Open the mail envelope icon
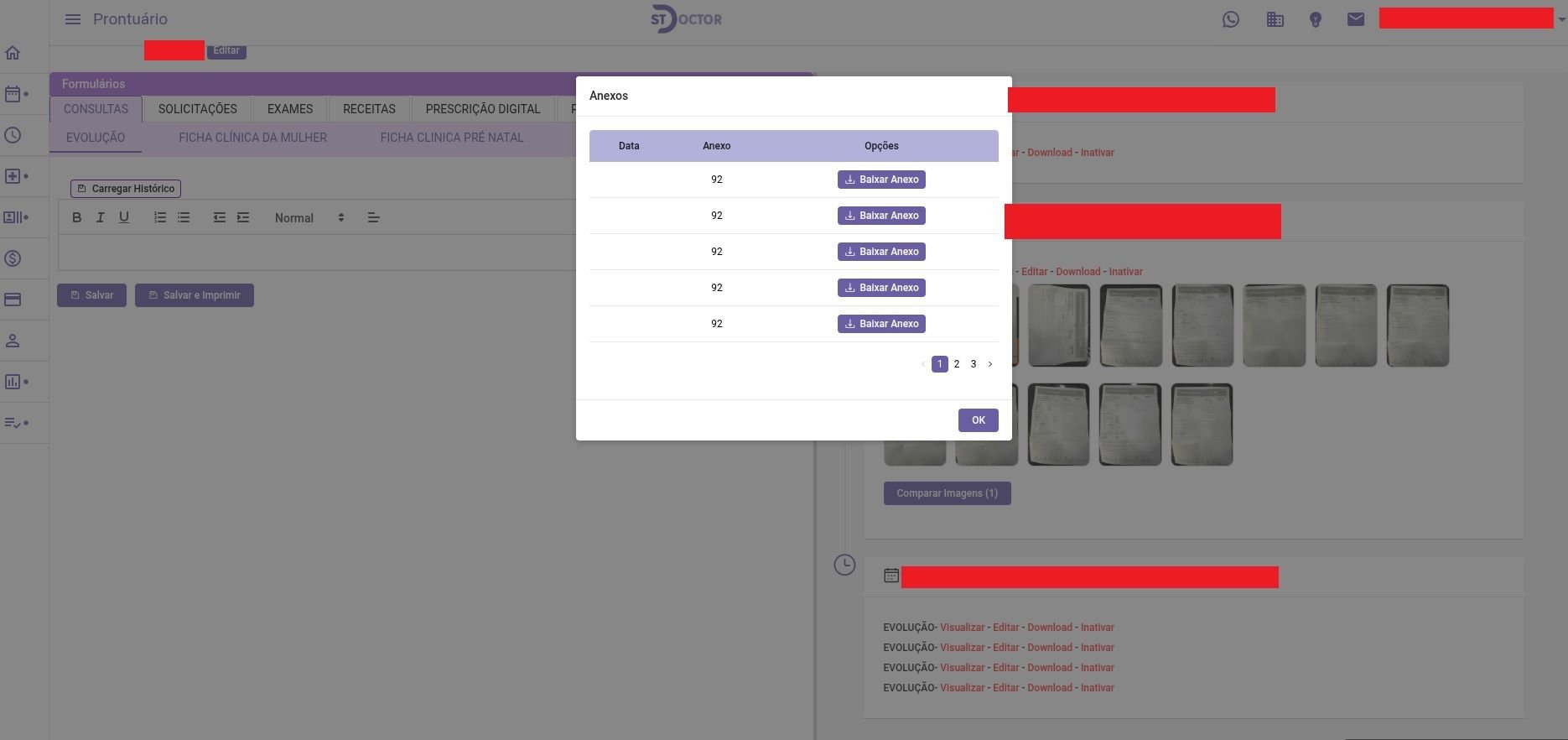The width and height of the screenshot is (1568, 740). pyautogui.click(x=1355, y=19)
